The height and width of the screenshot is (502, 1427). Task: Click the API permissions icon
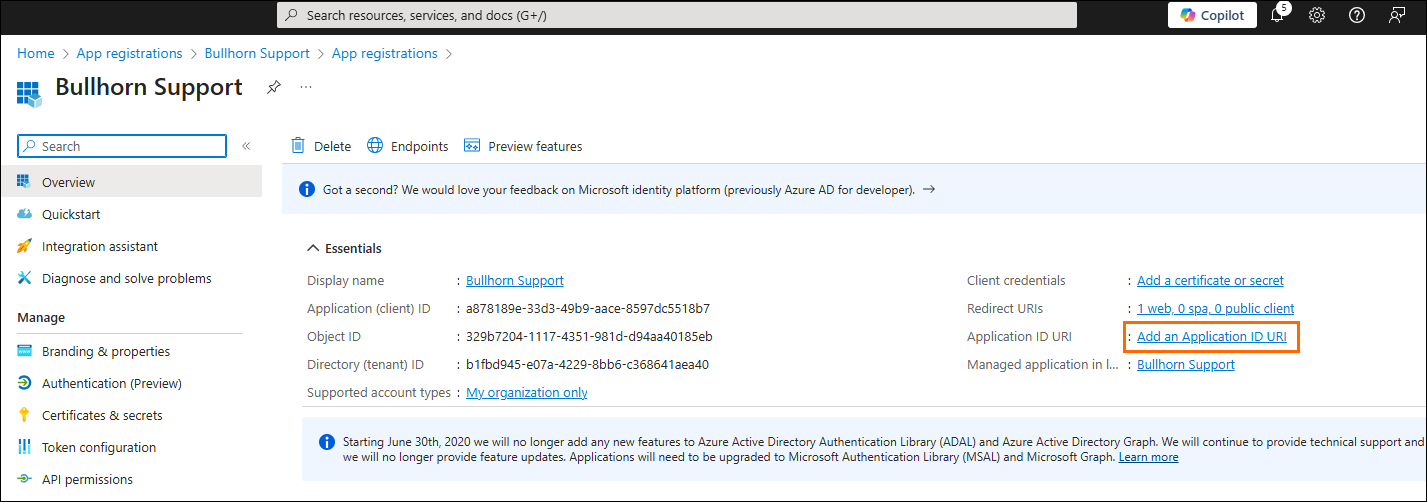point(25,479)
